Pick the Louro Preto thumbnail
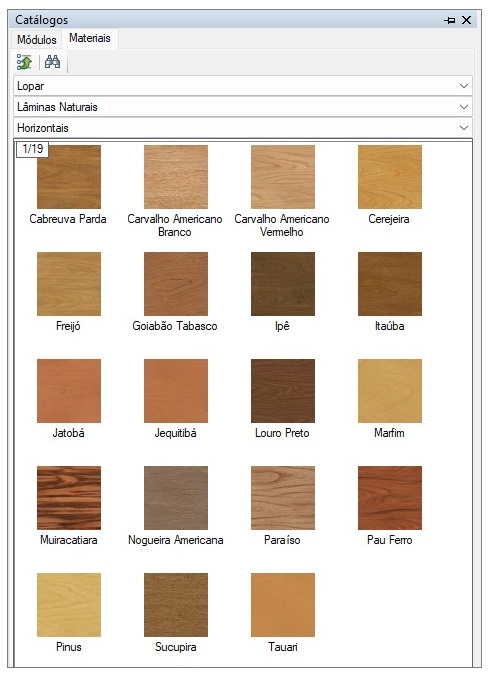 coord(283,391)
